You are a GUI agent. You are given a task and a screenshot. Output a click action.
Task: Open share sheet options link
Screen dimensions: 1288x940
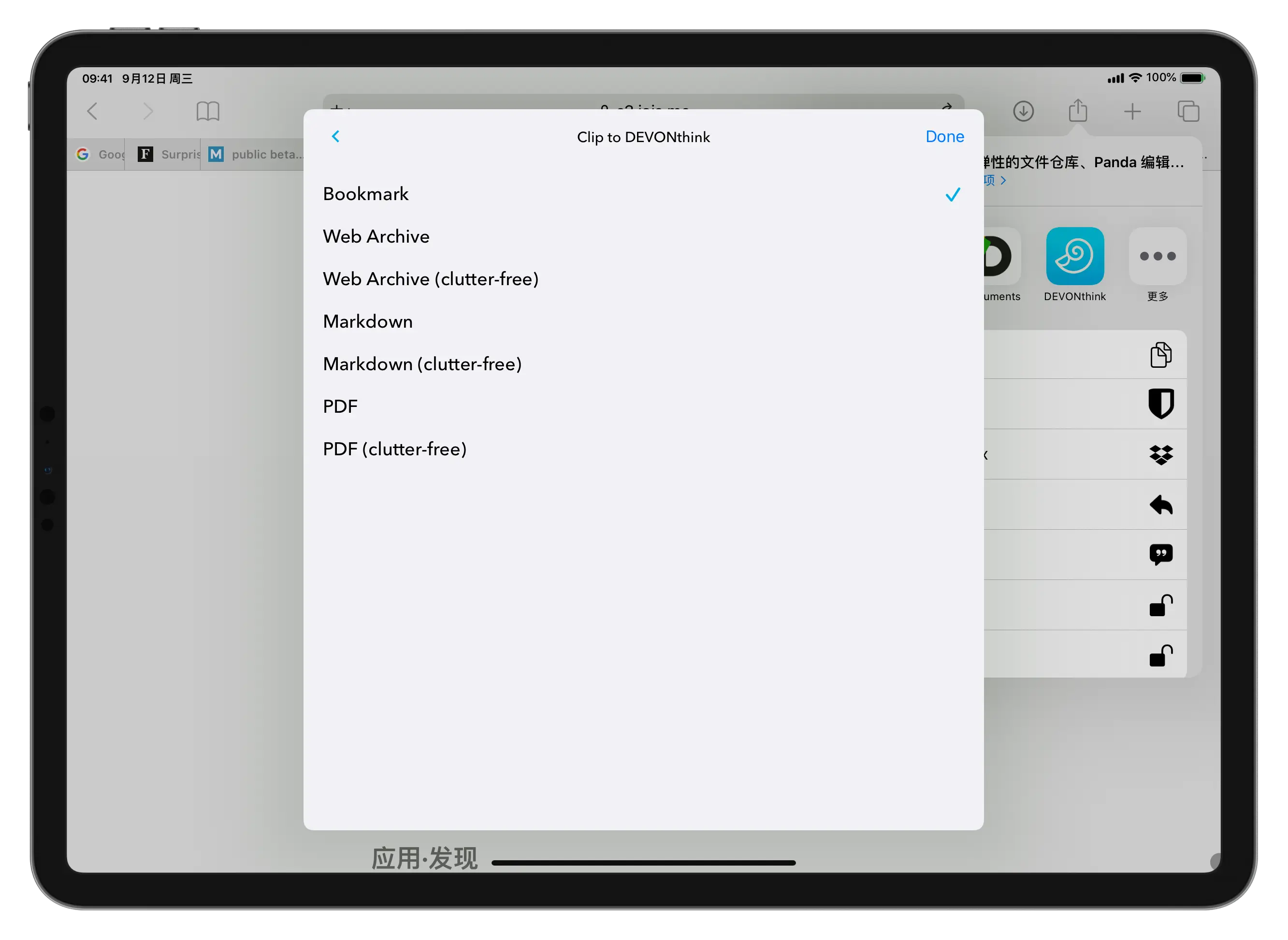(x=995, y=180)
